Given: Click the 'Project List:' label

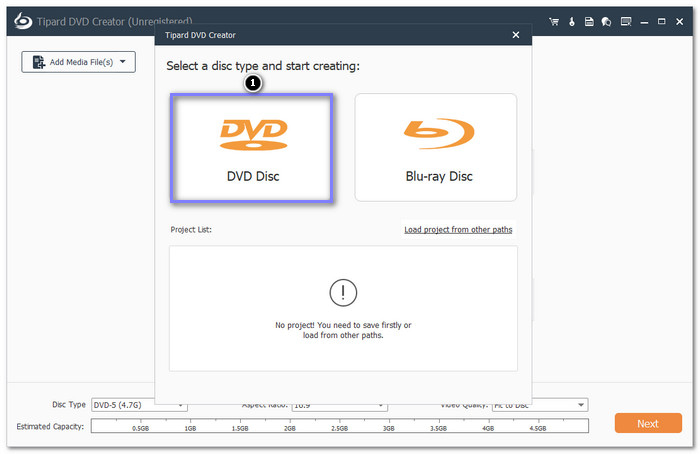Looking at the screenshot, I should [x=191, y=229].
